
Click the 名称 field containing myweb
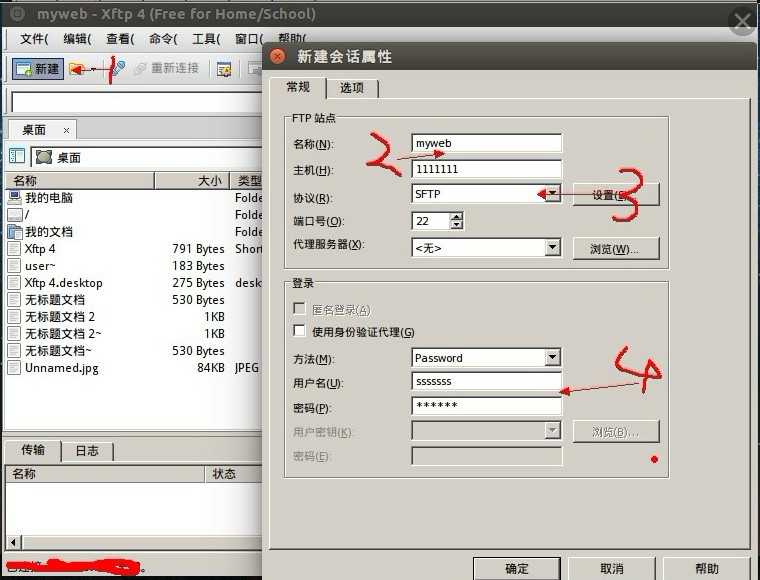point(487,143)
